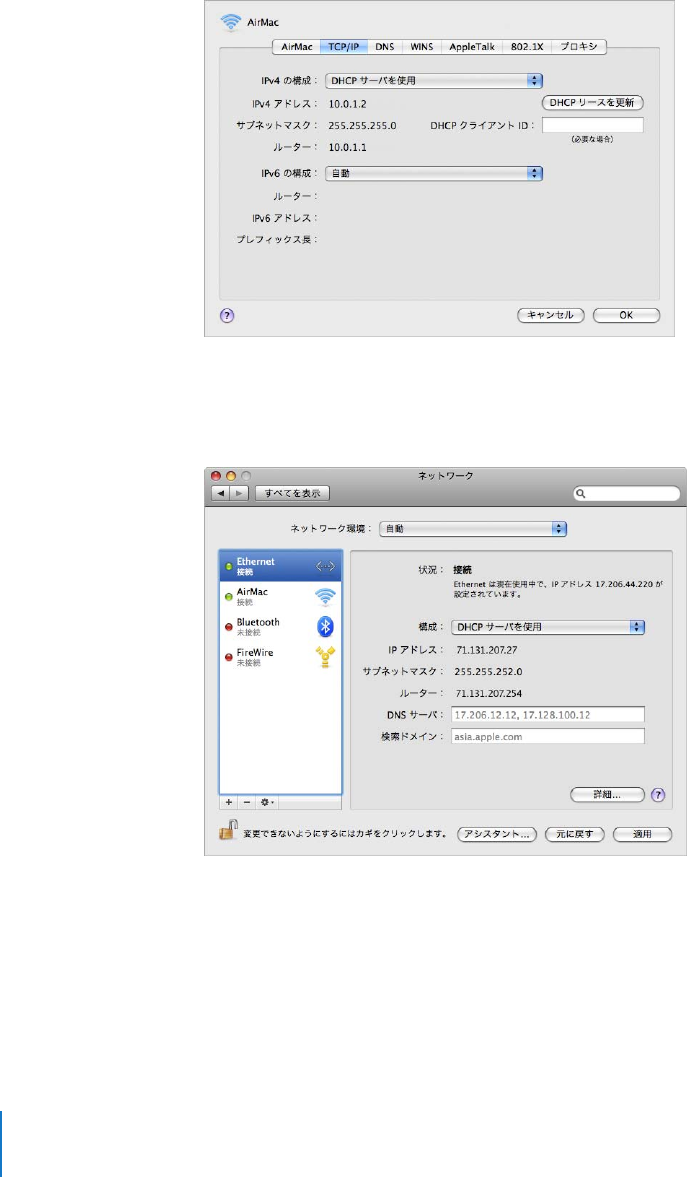This screenshot has width=687, height=1177.
Task: Open the ネットワーク環境 dropdown
Action: 472,528
